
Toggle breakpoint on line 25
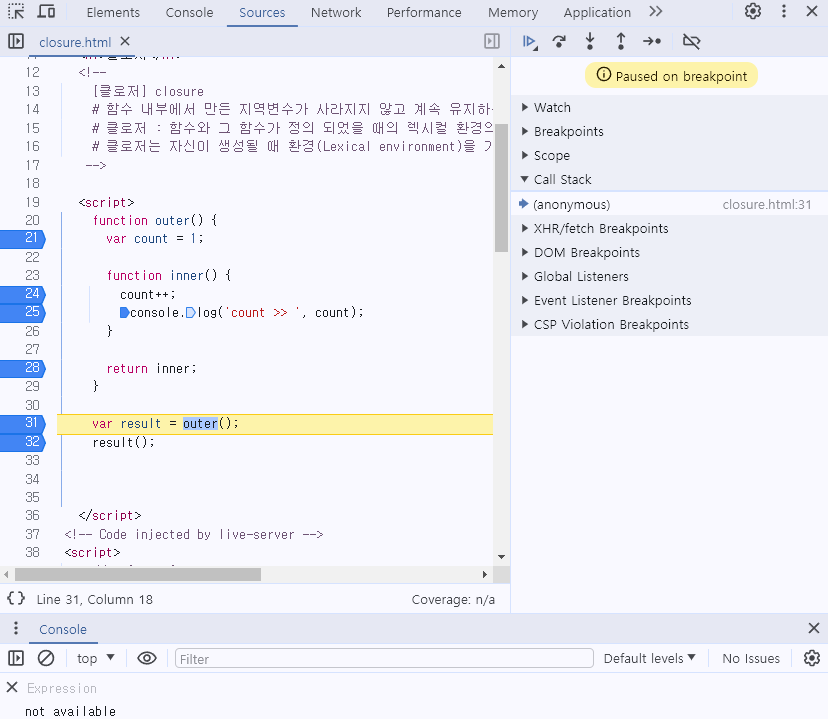click(23, 313)
